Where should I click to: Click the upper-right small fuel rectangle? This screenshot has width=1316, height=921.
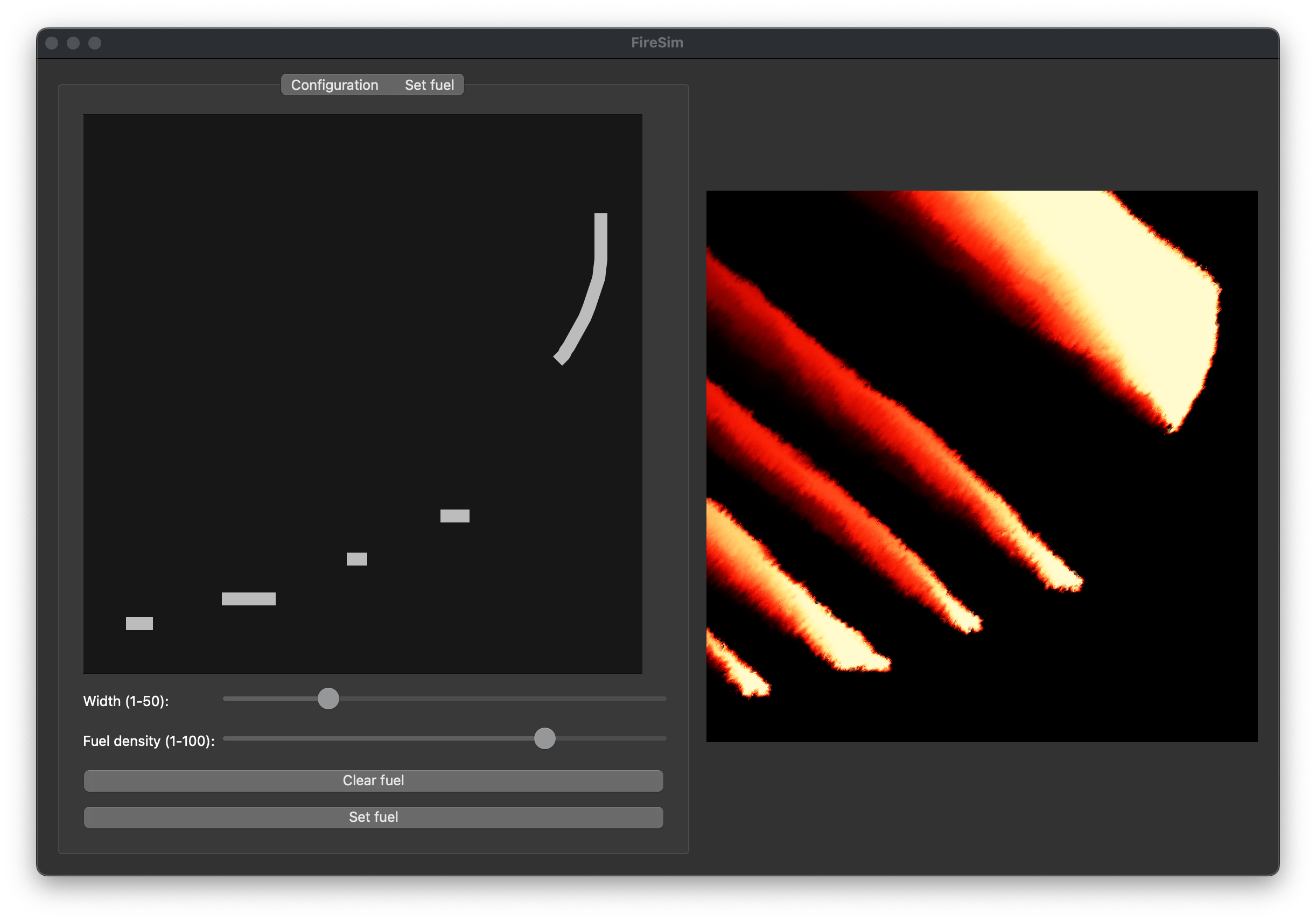[x=454, y=515]
